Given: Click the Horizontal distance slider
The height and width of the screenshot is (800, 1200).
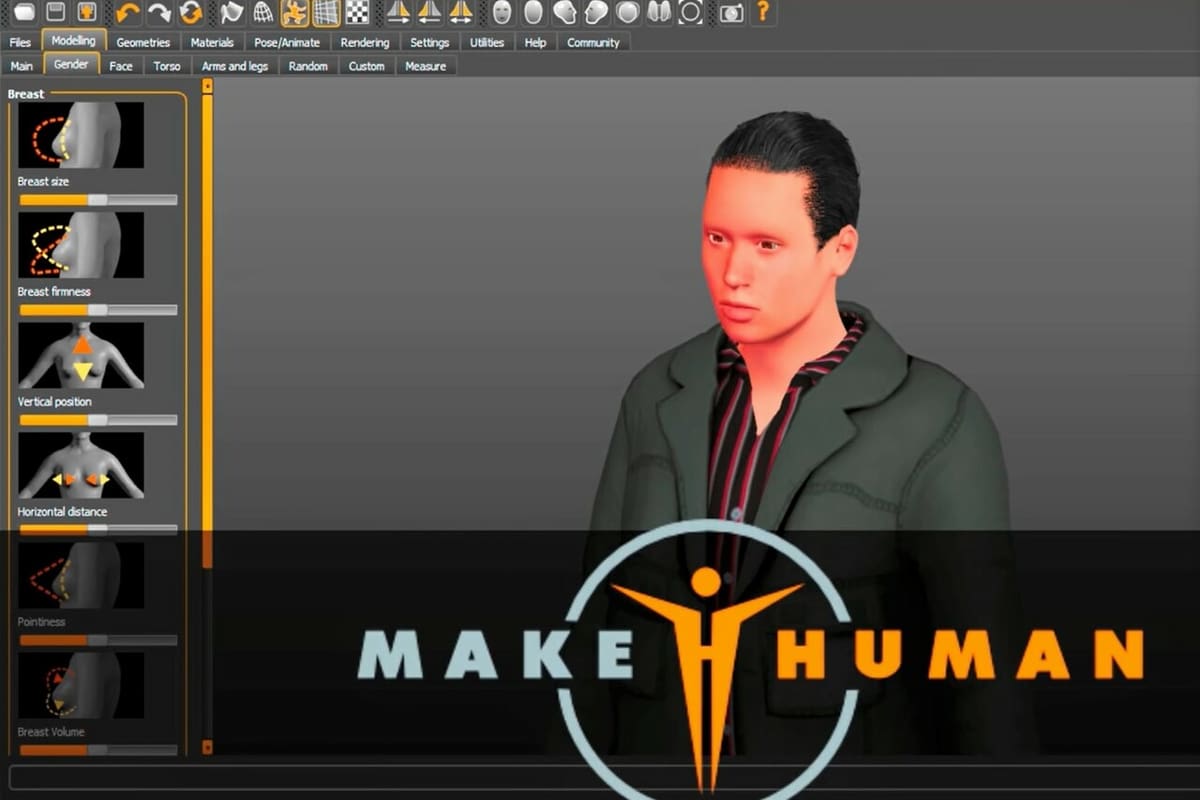Looking at the screenshot, I should coord(98,530).
